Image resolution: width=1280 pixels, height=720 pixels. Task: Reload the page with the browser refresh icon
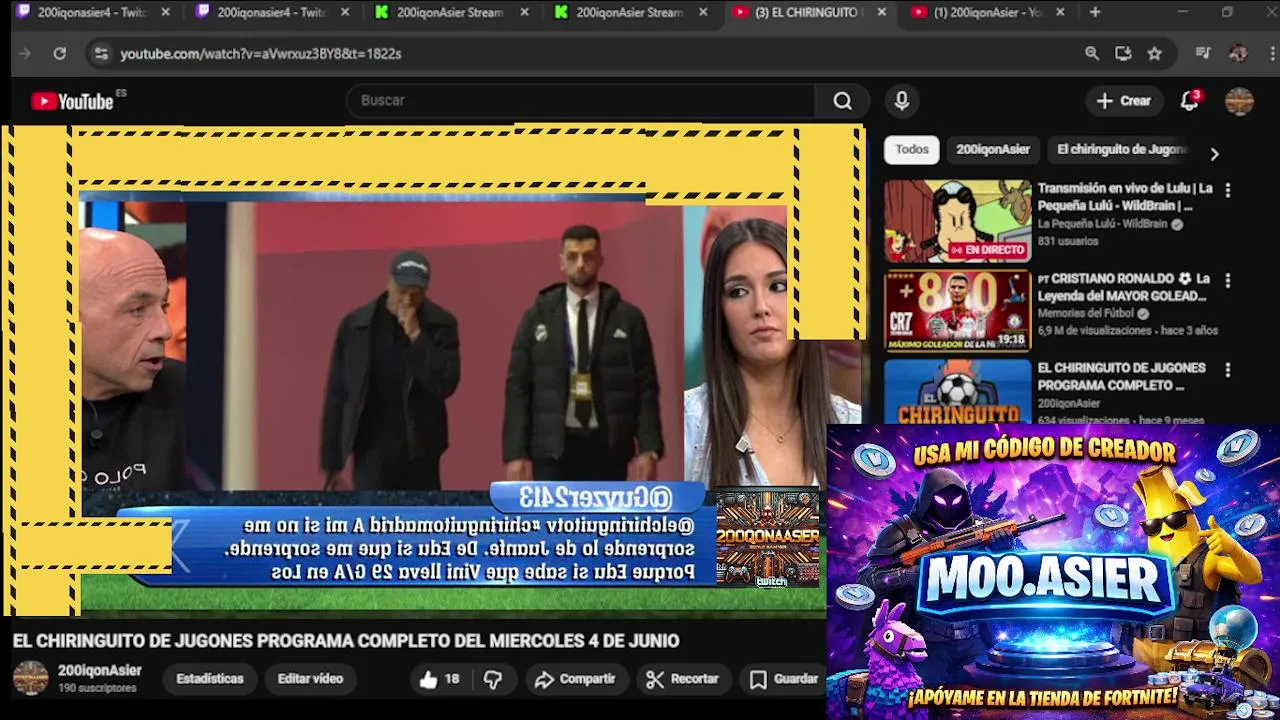(x=60, y=53)
